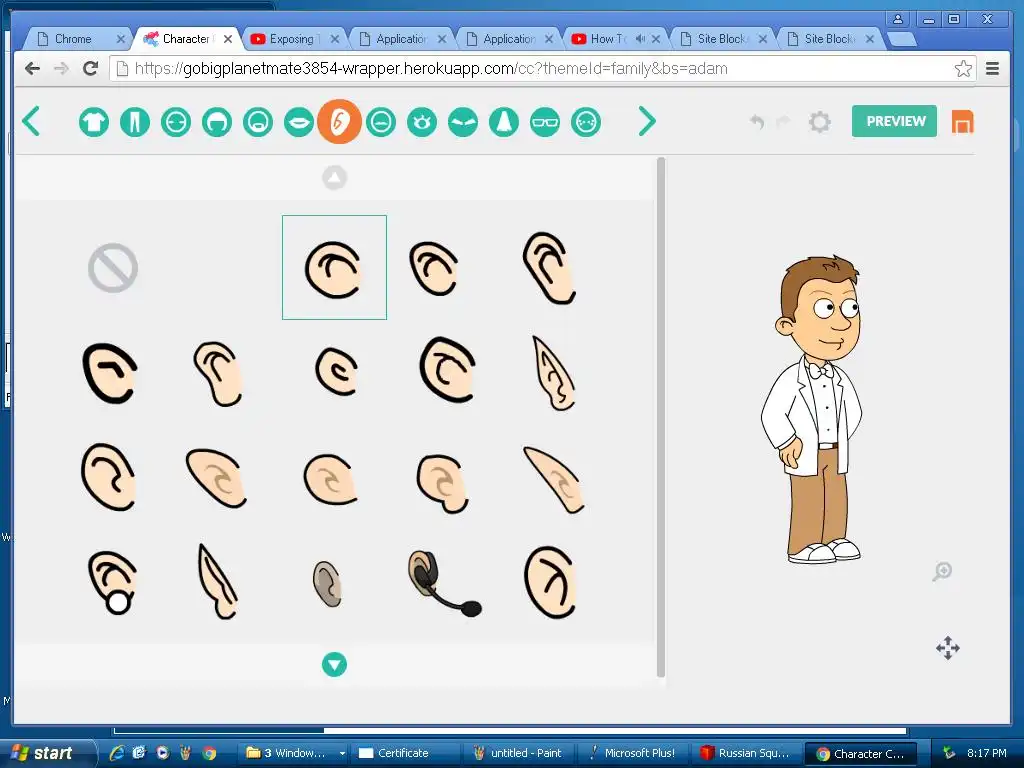Switch to the Exposing YouTube tab
Image resolution: width=1024 pixels, height=768 pixels.
[294, 39]
